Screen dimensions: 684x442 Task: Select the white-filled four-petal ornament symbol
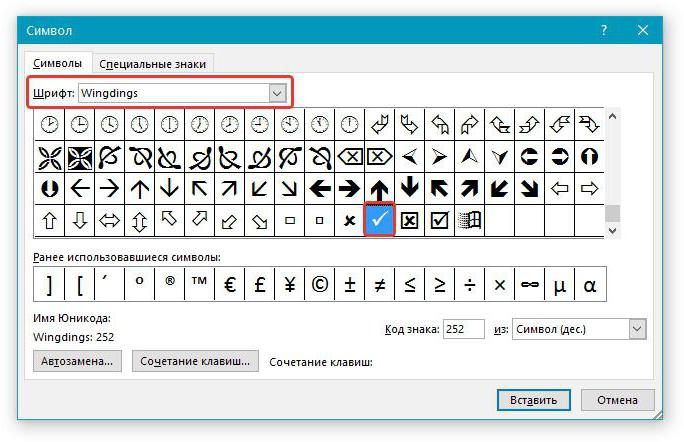[x=49, y=157]
